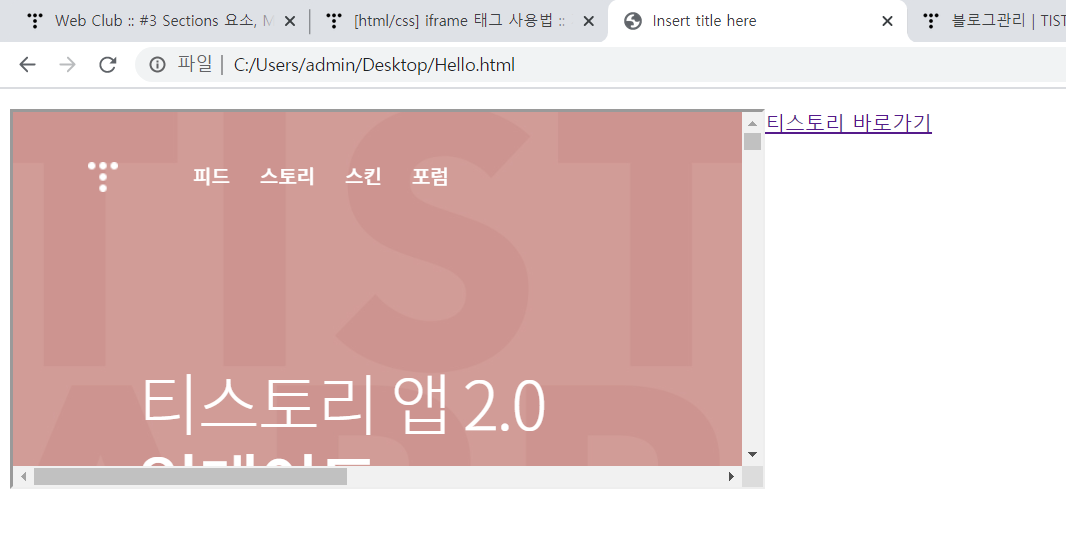The image size is (1066, 550).
Task: Open 스킨 menu in the iframe
Action: tap(363, 177)
